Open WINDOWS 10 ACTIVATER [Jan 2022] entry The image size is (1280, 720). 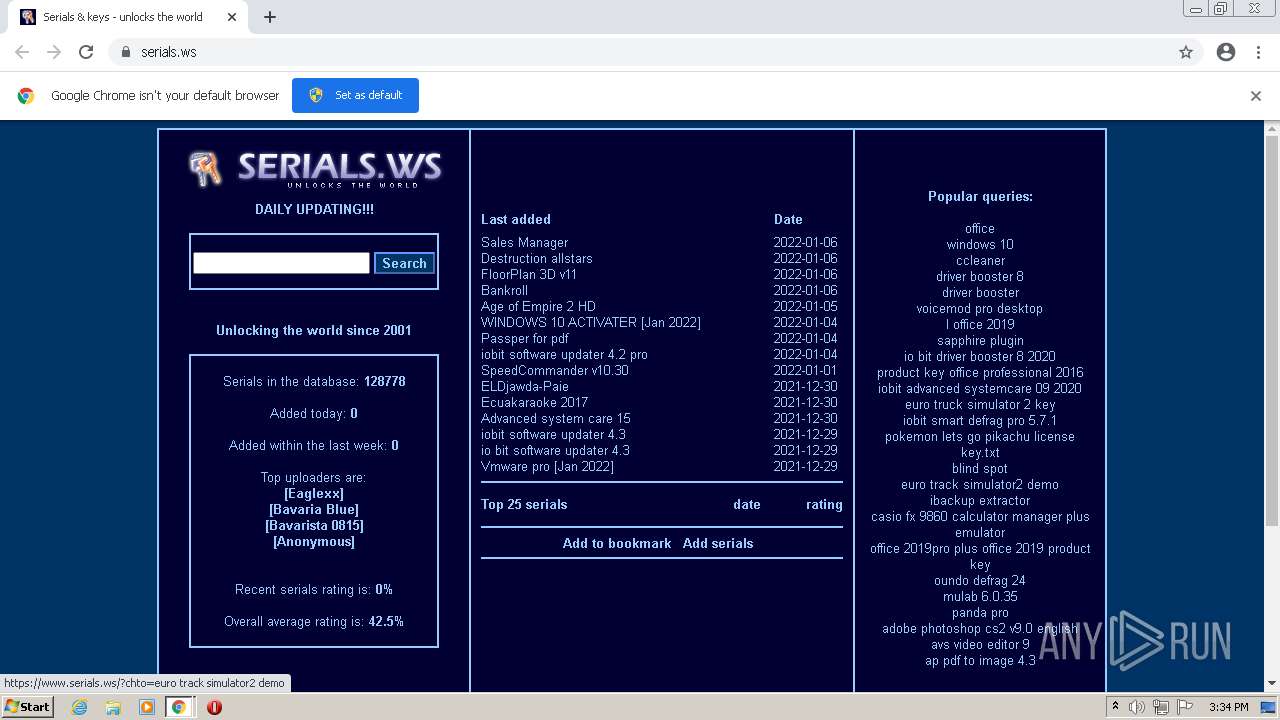[591, 322]
